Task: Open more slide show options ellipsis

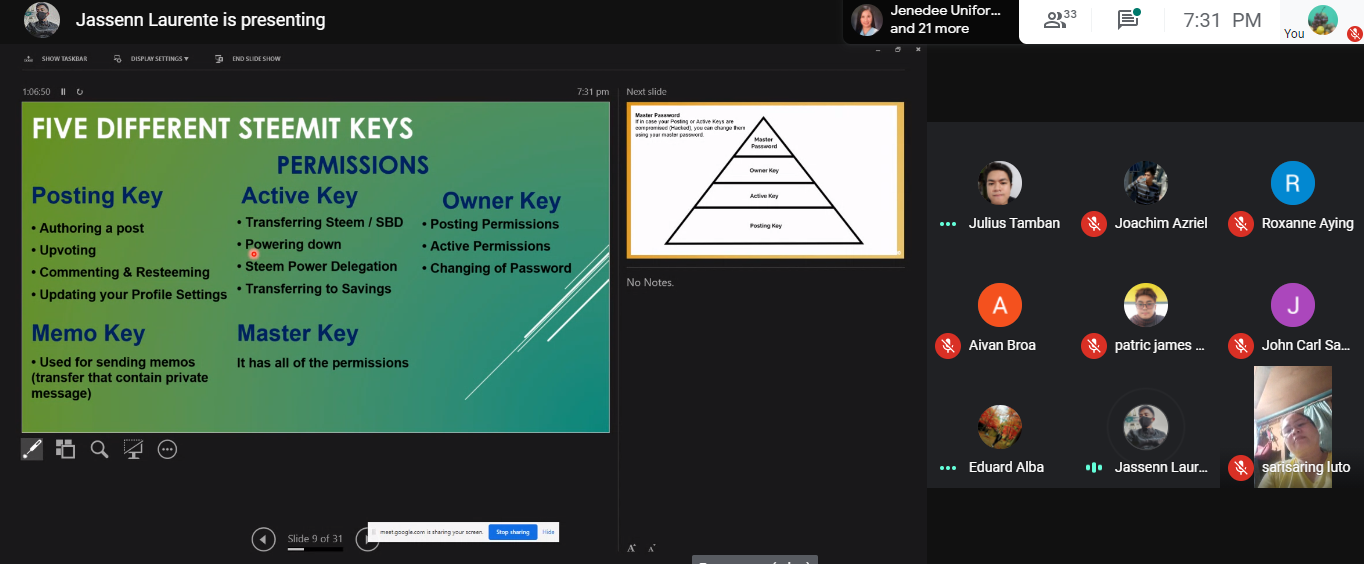Action: 167,449
